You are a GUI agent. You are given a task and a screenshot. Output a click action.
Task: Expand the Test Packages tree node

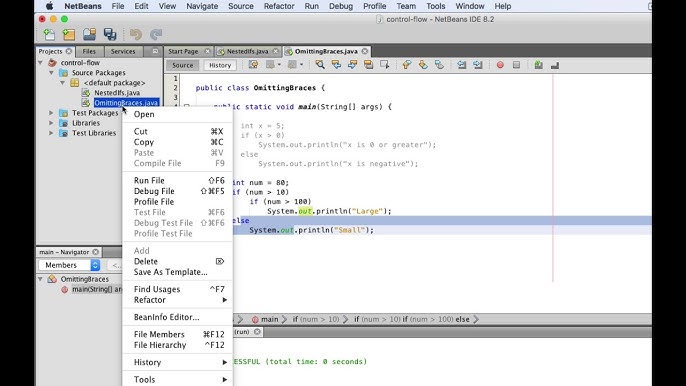51,113
